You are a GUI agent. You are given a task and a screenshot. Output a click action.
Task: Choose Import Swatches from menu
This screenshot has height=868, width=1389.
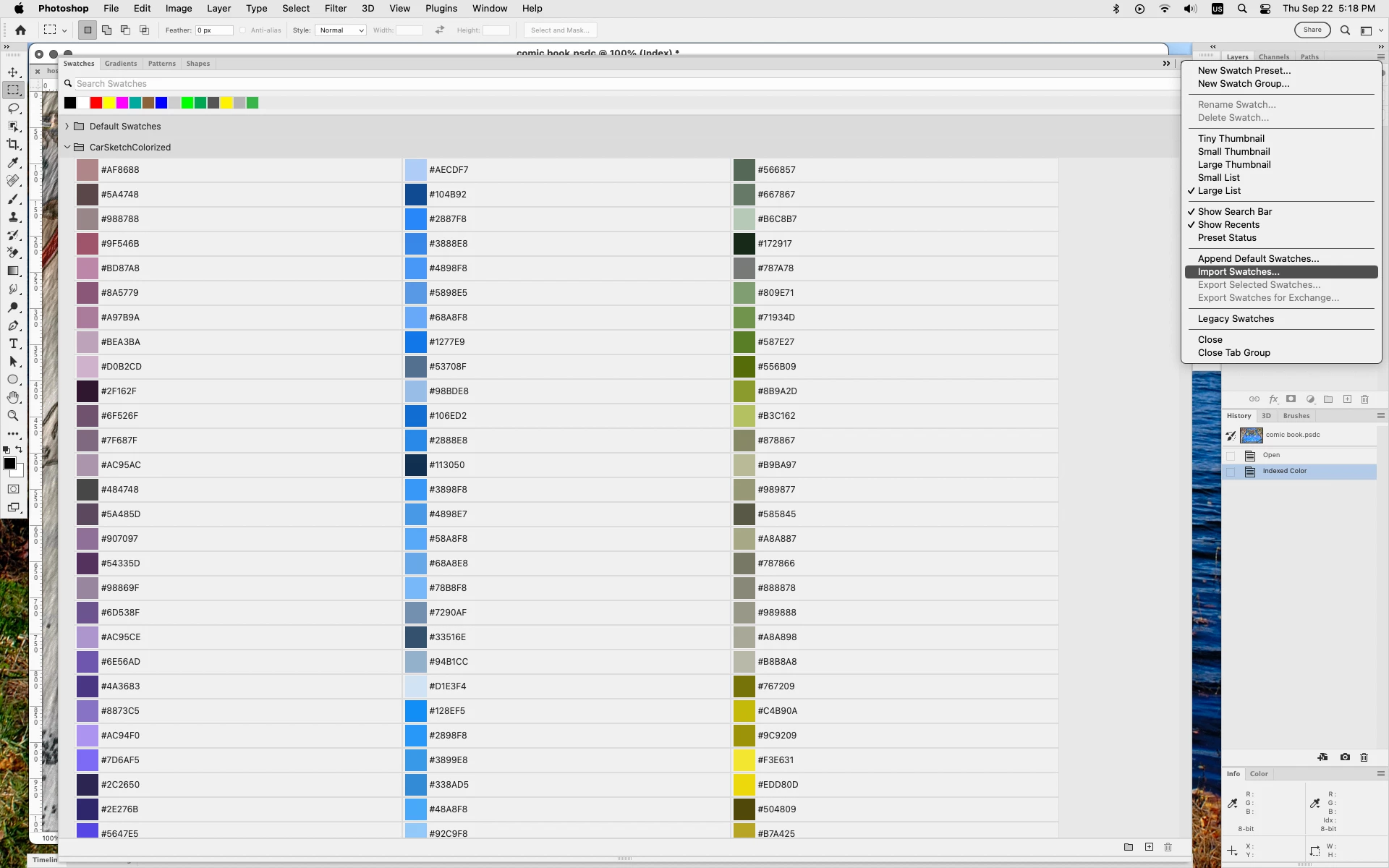[1238, 272]
